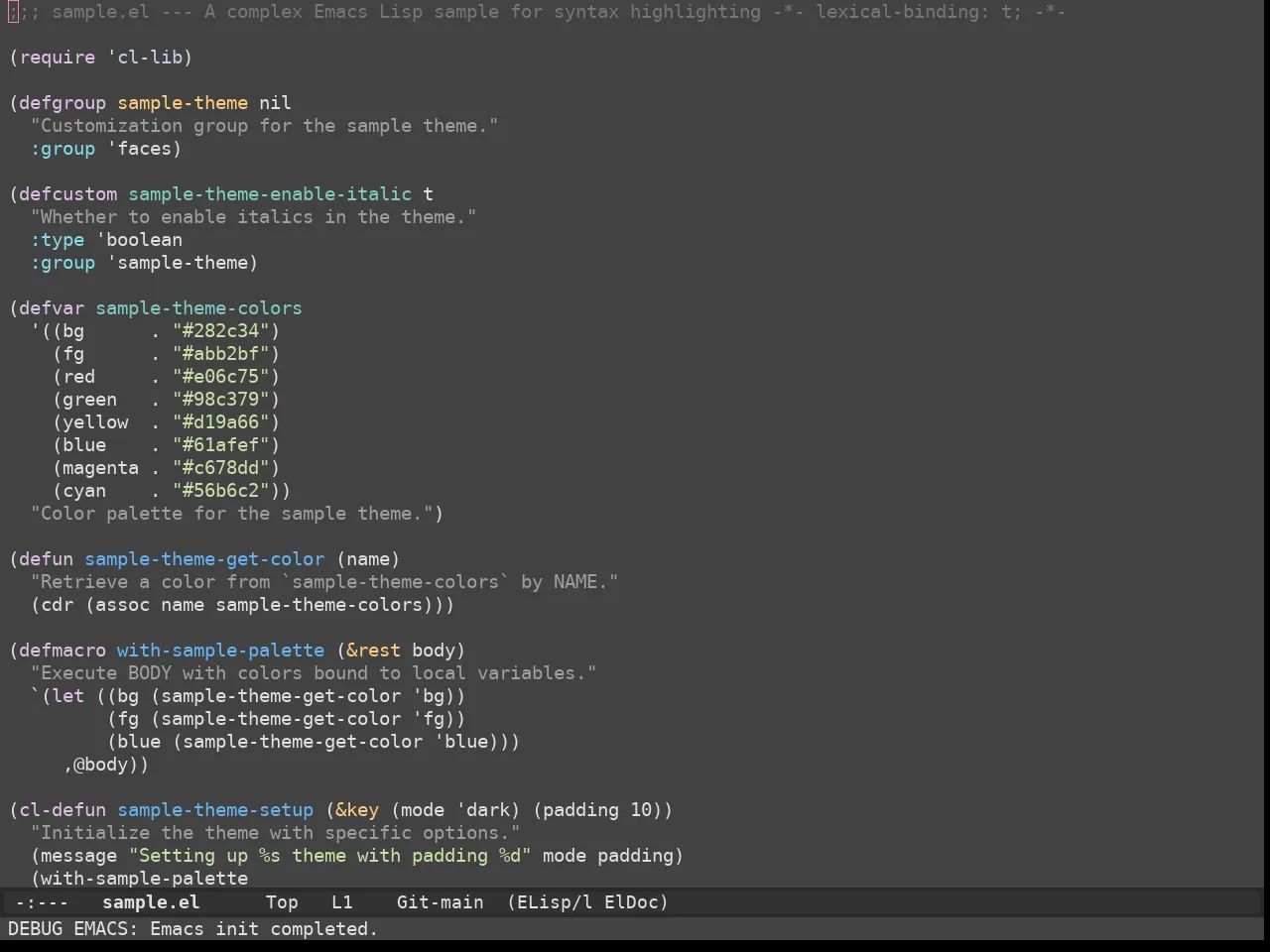Click the defgroup keyword
This screenshot has height=952, width=1270.
click(63, 103)
